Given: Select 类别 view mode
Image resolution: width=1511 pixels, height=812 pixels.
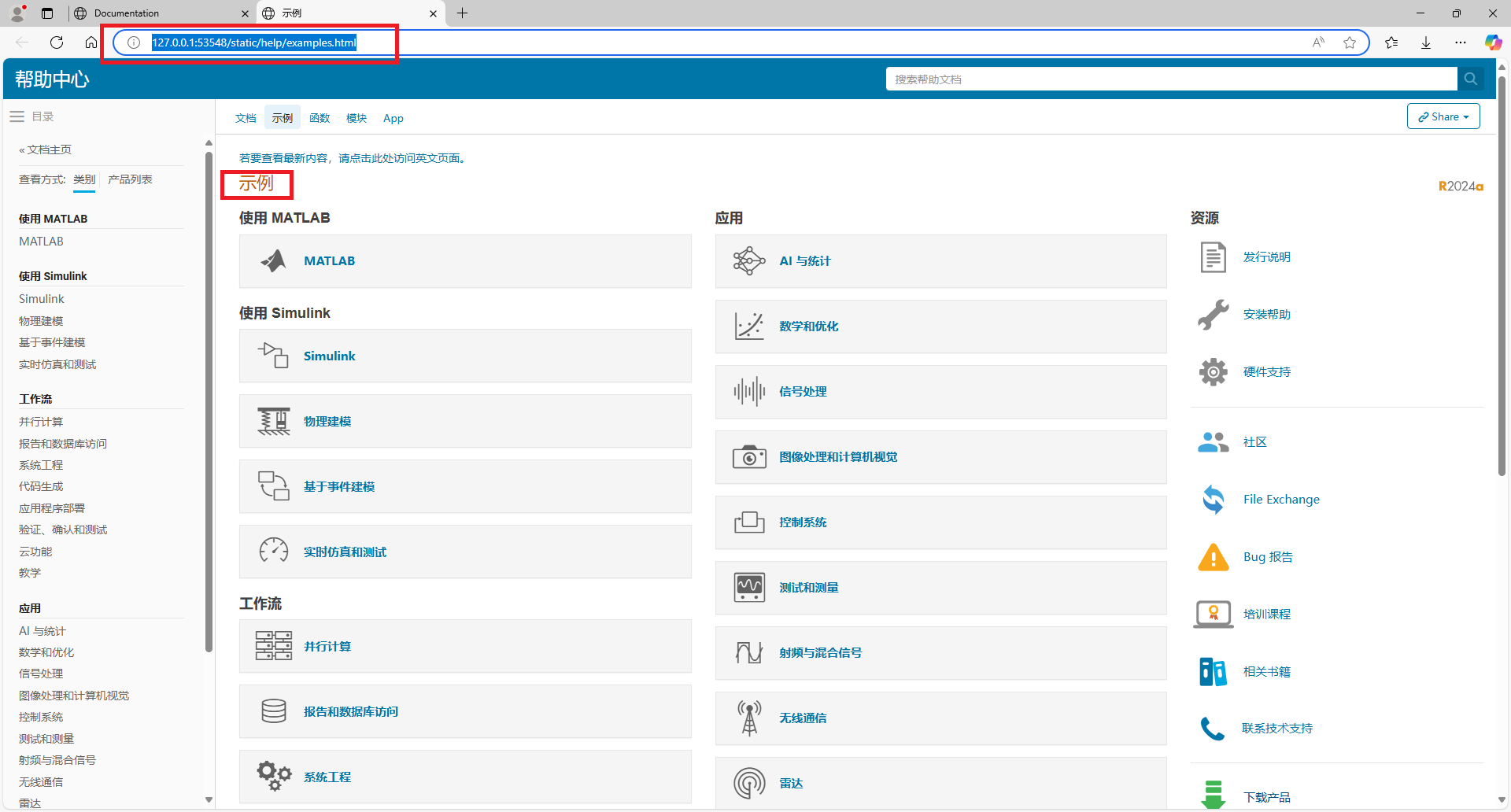Looking at the screenshot, I should pos(84,179).
